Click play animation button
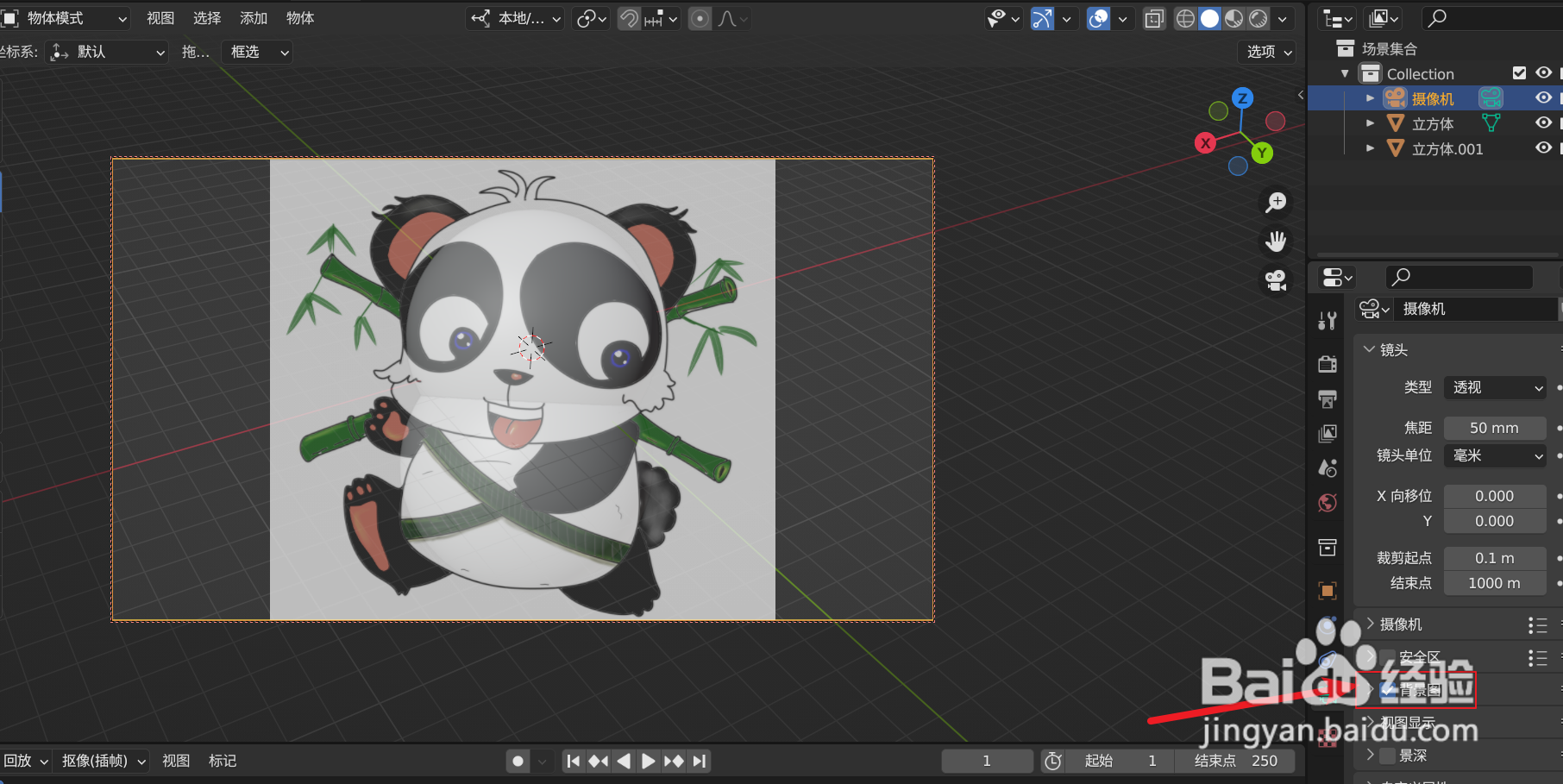1563x784 pixels. [x=649, y=761]
